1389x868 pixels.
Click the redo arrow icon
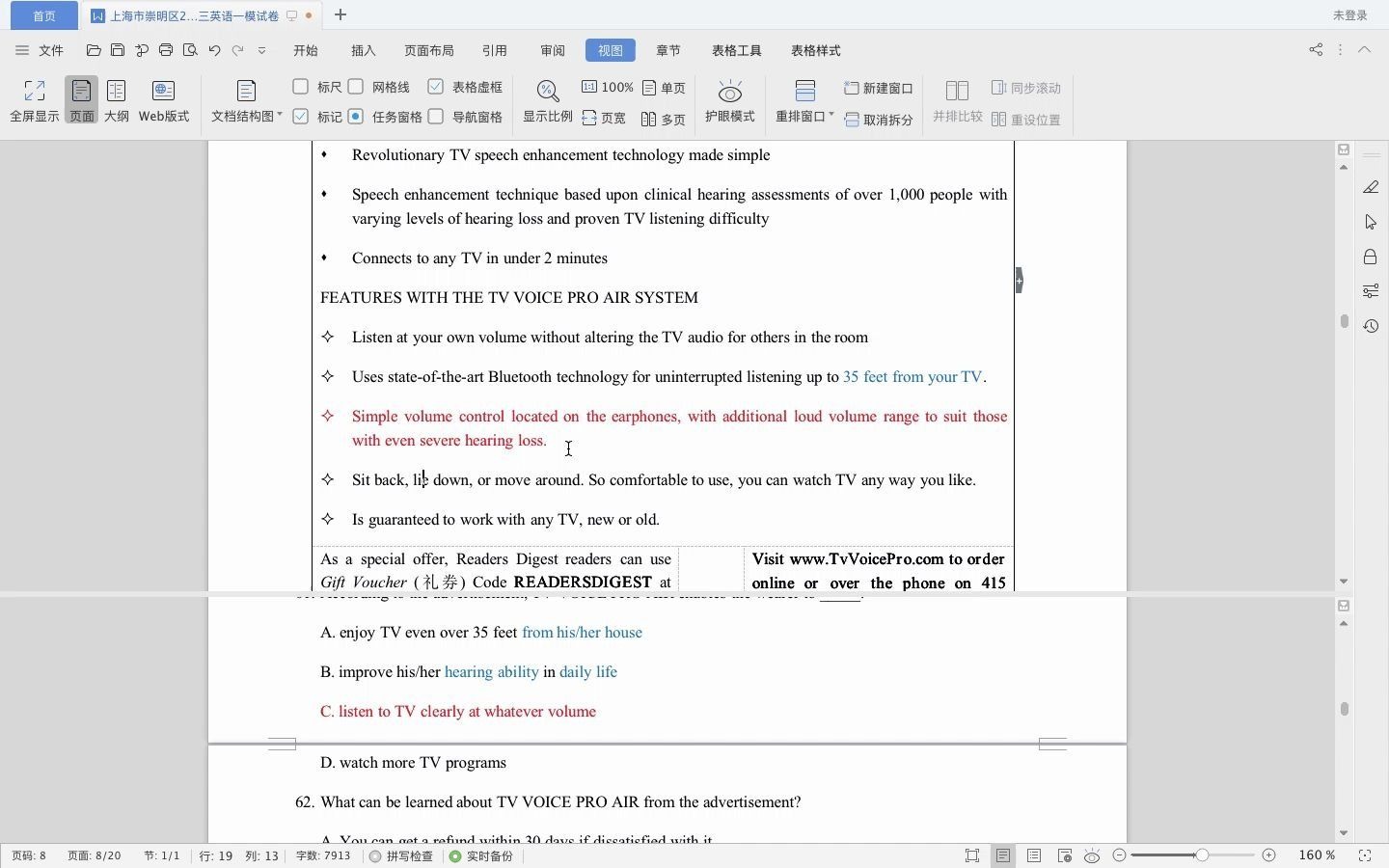(237, 50)
